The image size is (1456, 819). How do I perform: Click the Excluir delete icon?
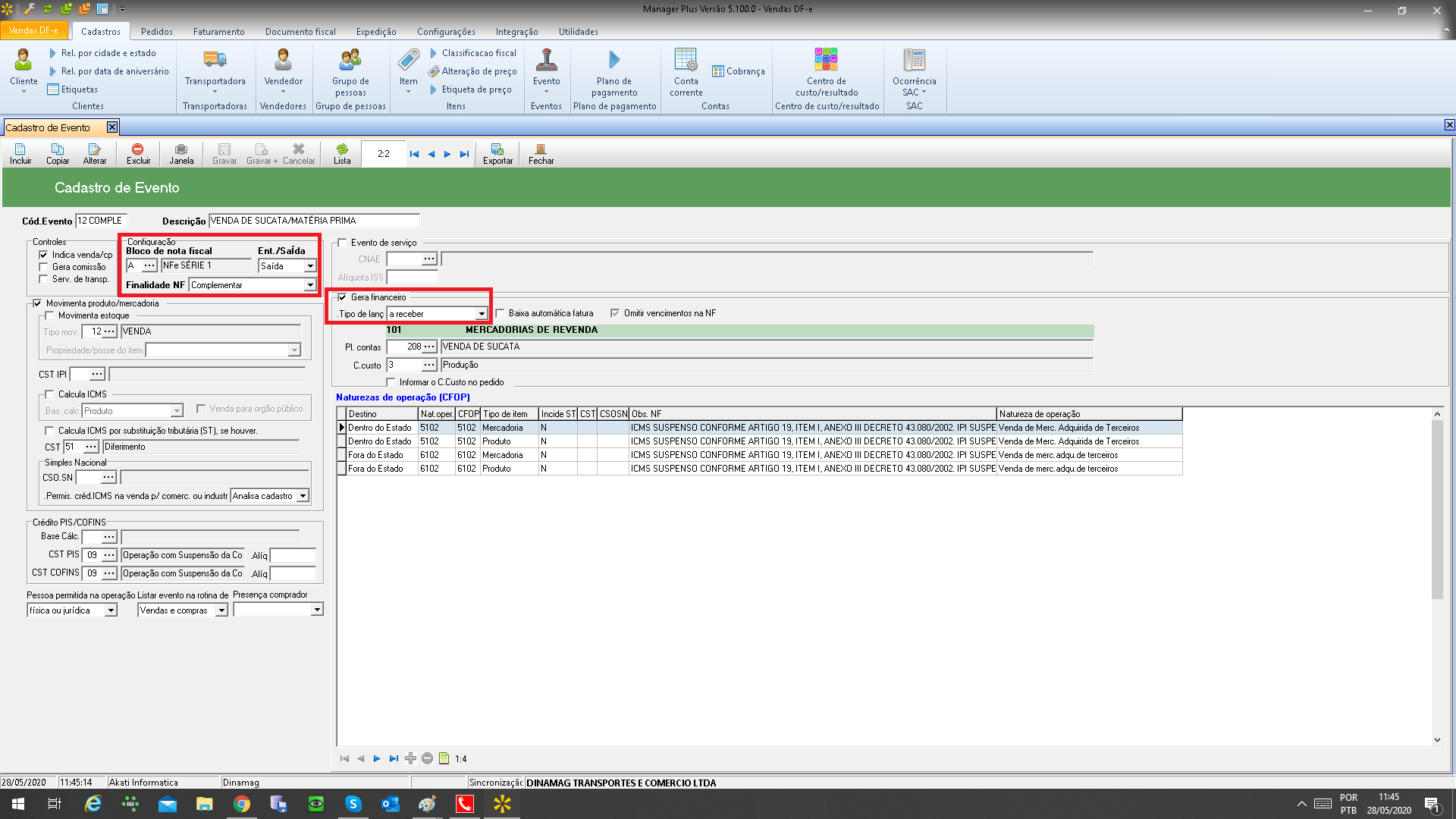tap(138, 153)
